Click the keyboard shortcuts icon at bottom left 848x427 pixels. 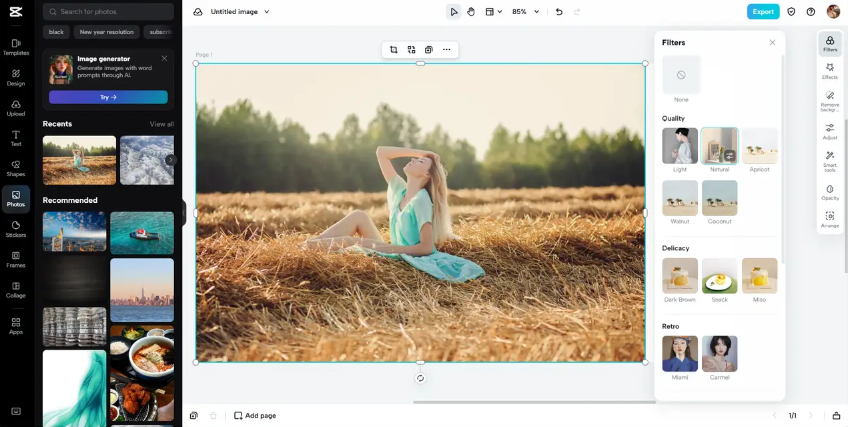coord(16,411)
